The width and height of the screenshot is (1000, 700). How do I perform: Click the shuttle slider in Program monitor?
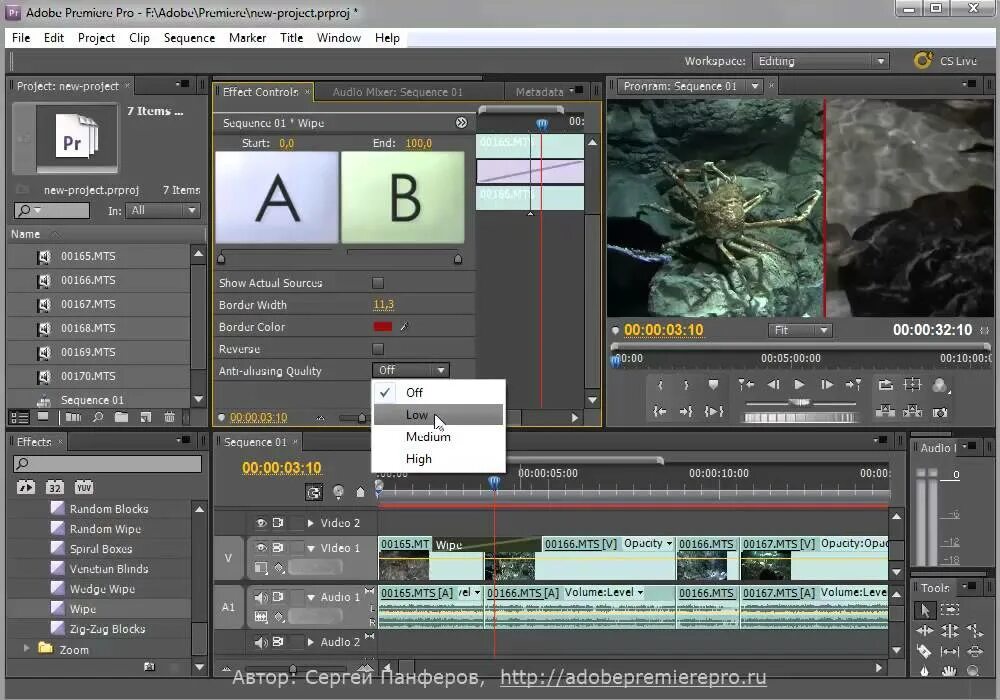[800, 402]
